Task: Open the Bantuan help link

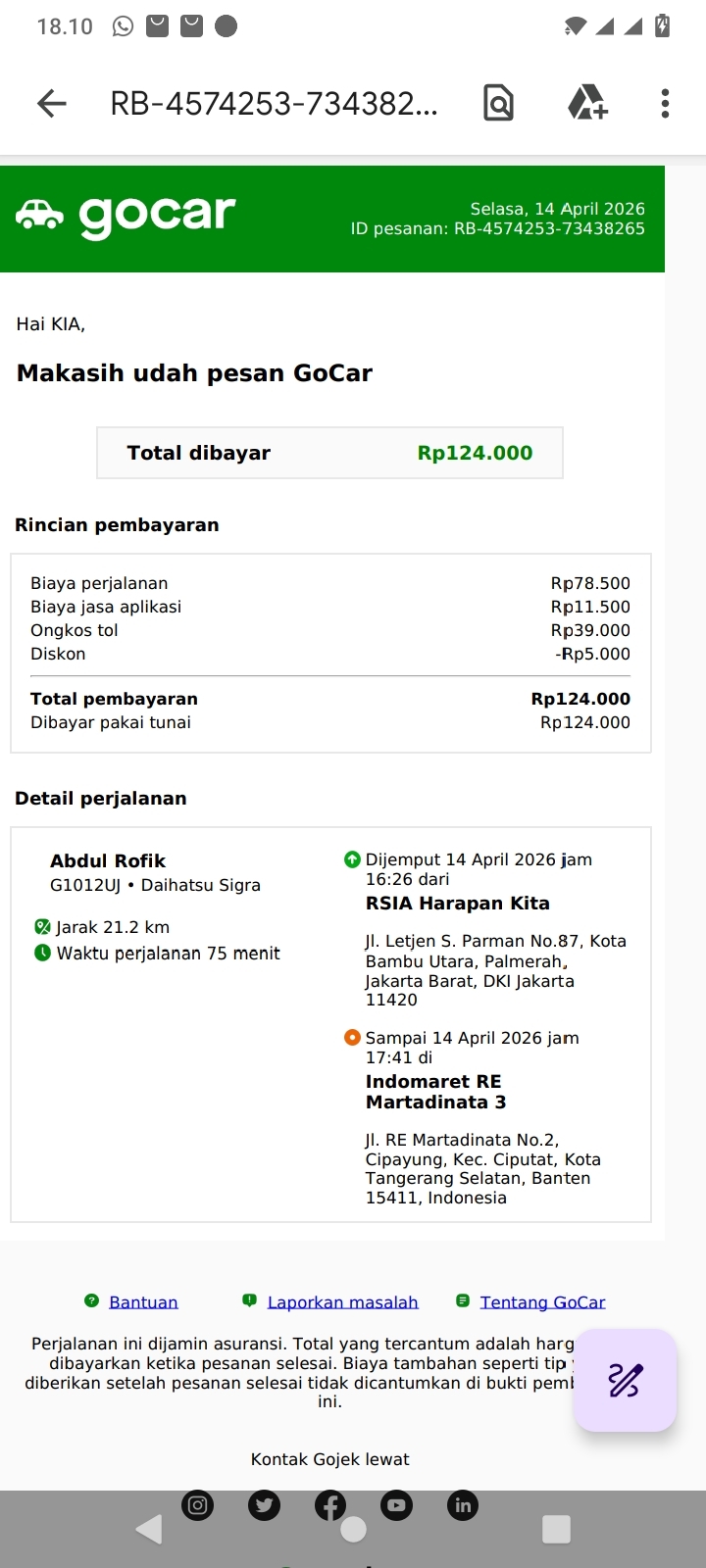Action: pyautogui.click(x=143, y=1302)
